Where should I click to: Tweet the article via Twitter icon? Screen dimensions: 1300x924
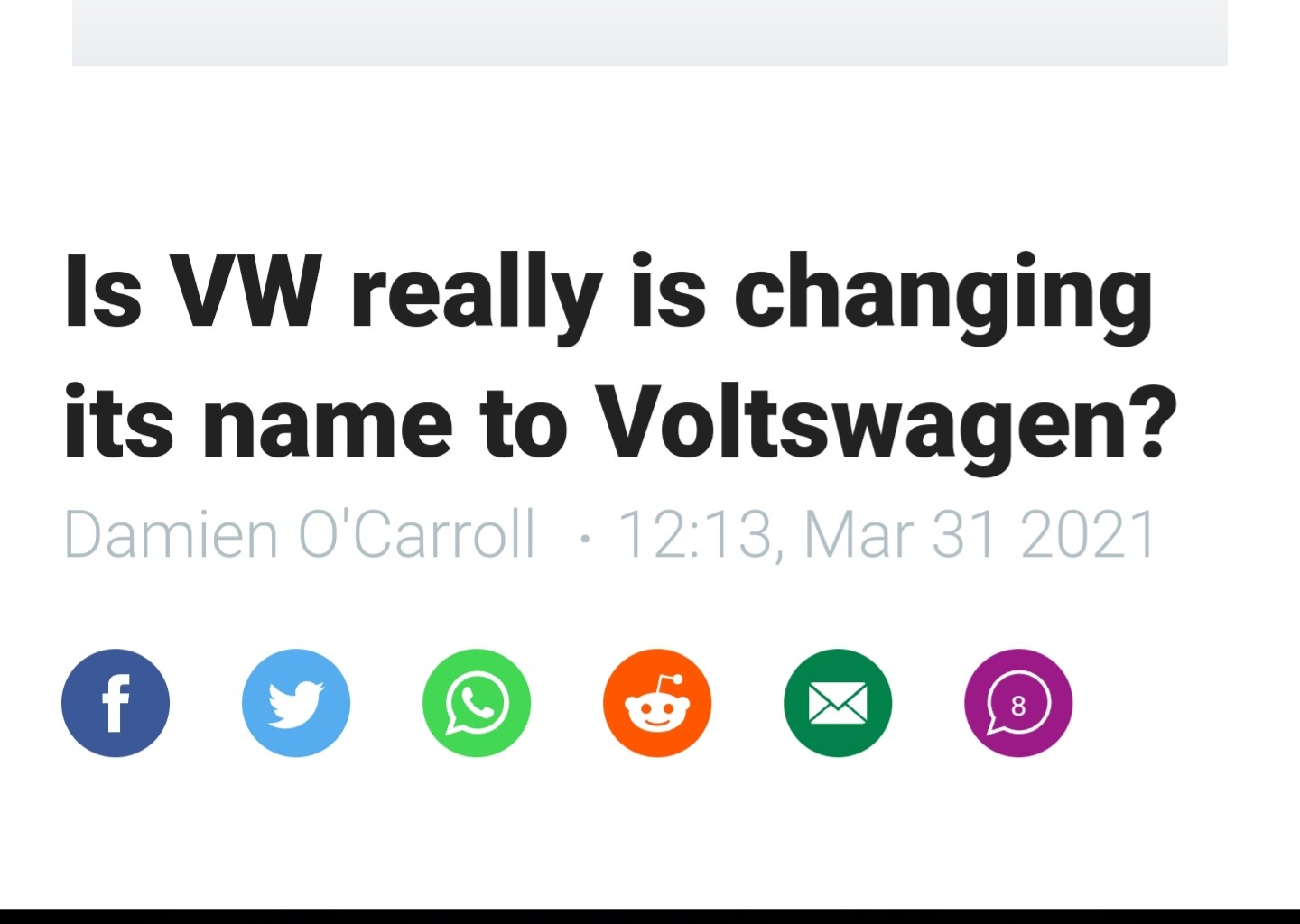(x=296, y=703)
